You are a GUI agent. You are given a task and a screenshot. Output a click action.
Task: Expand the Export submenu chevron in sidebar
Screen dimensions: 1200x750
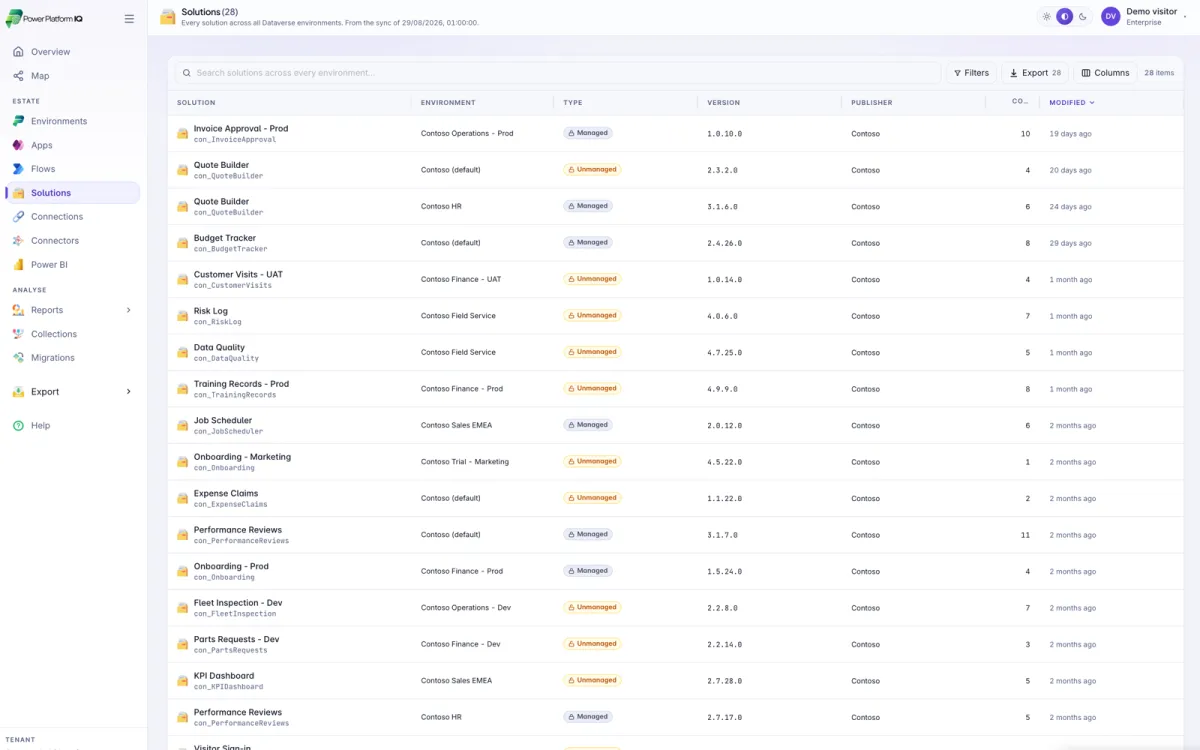[x=128, y=392]
